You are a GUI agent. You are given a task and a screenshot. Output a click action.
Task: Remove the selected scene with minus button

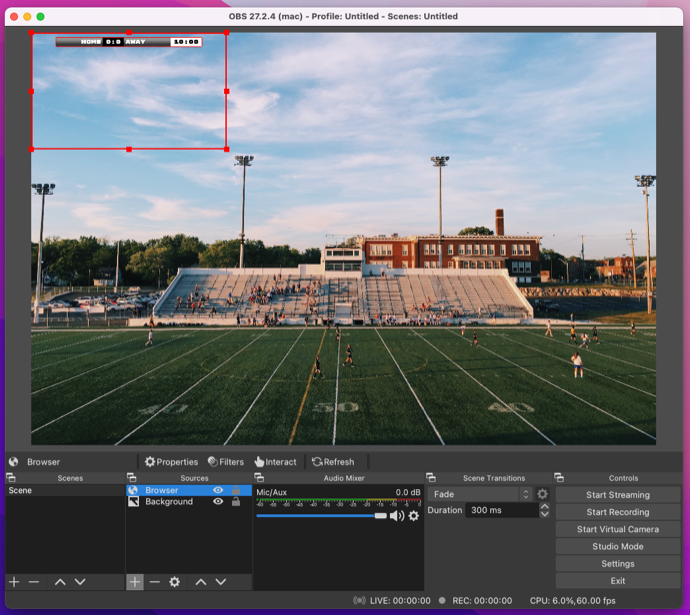tap(34, 582)
